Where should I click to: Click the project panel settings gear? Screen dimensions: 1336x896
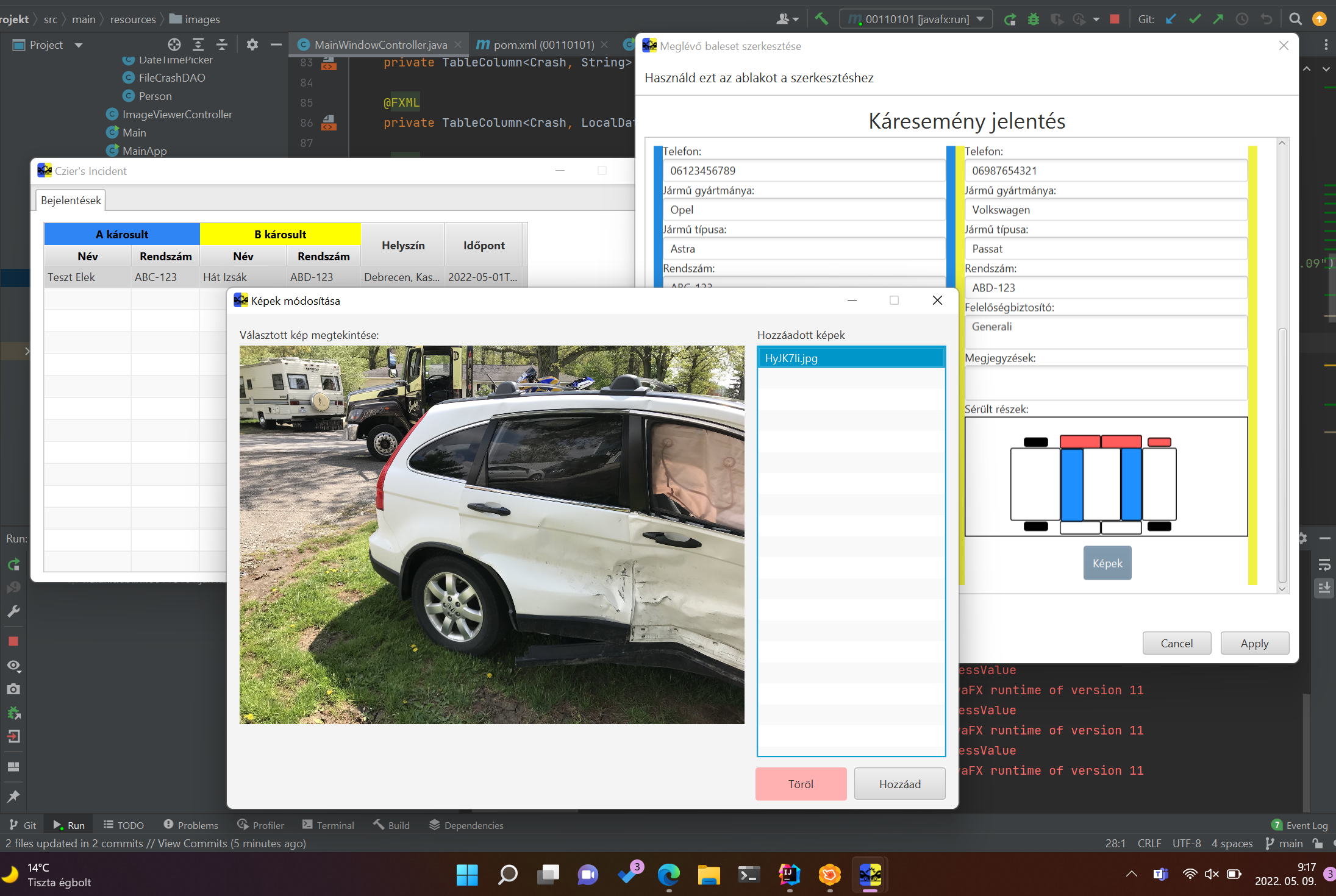point(252,44)
